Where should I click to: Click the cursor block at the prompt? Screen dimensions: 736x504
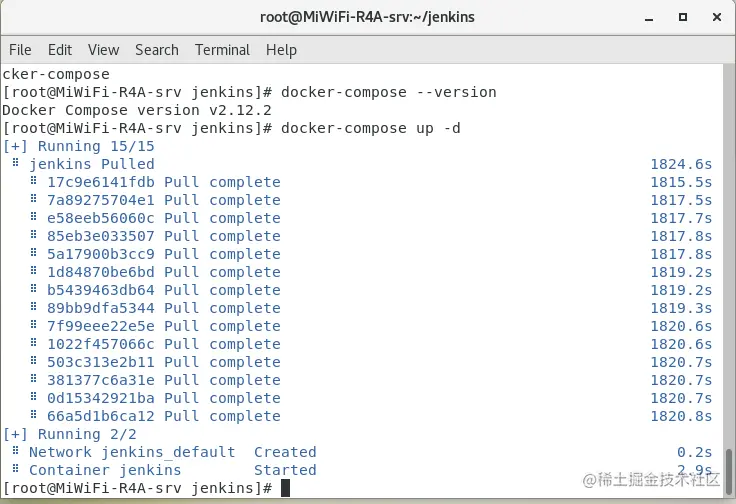coord(285,488)
